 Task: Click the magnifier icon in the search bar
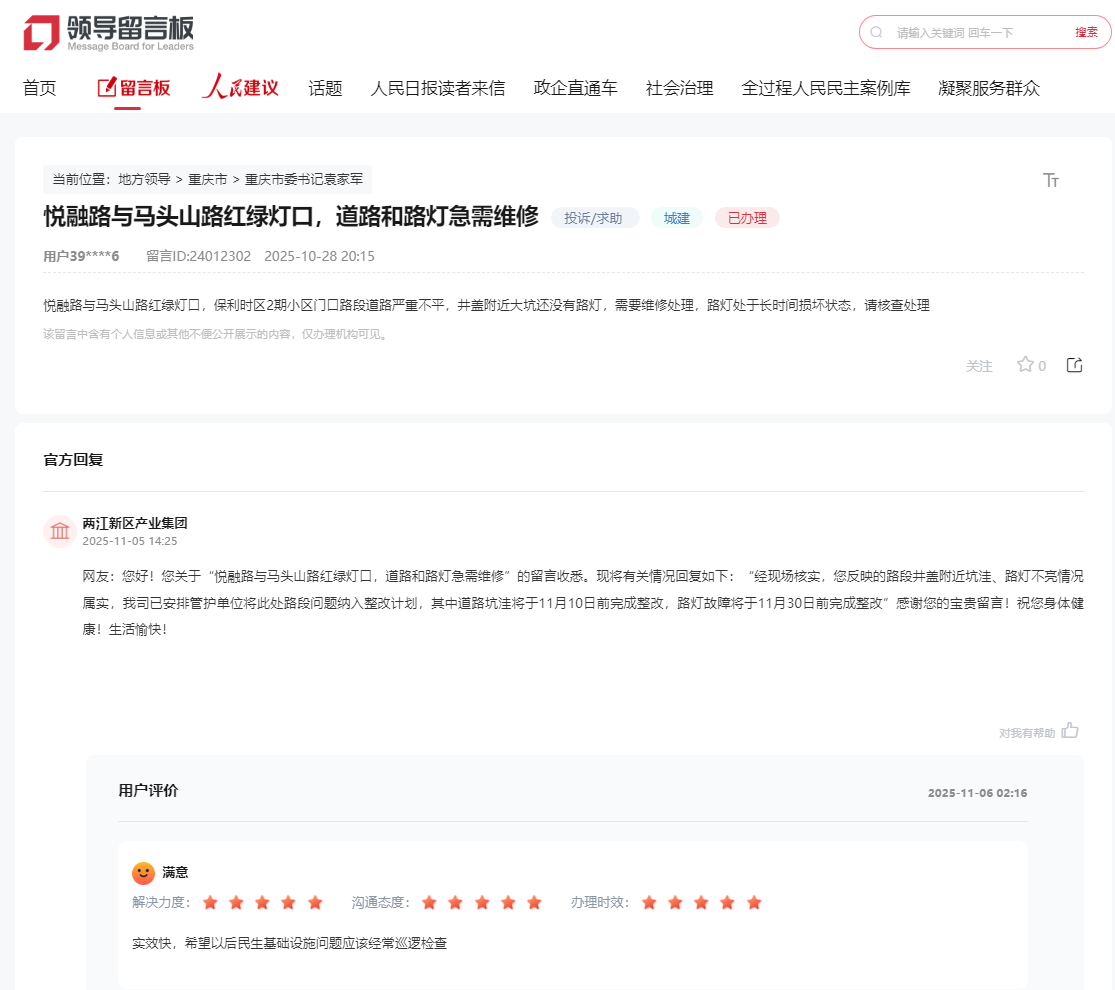tap(877, 32)
